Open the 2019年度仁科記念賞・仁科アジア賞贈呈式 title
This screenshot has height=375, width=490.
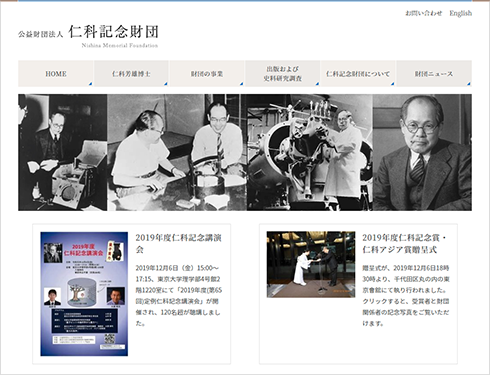404,243
